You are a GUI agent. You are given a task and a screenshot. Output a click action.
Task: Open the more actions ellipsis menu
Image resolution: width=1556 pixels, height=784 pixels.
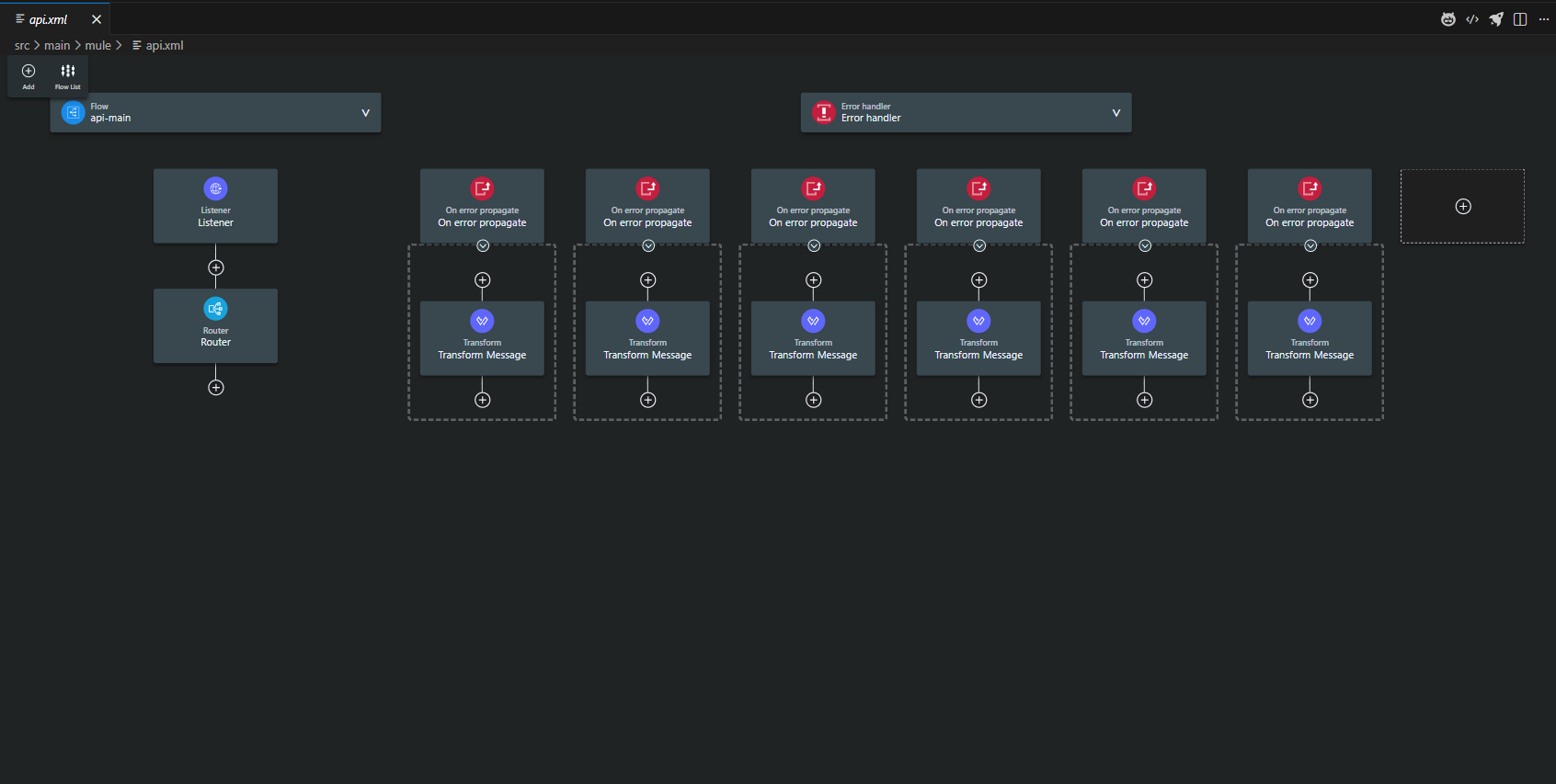coord(1544,19)
